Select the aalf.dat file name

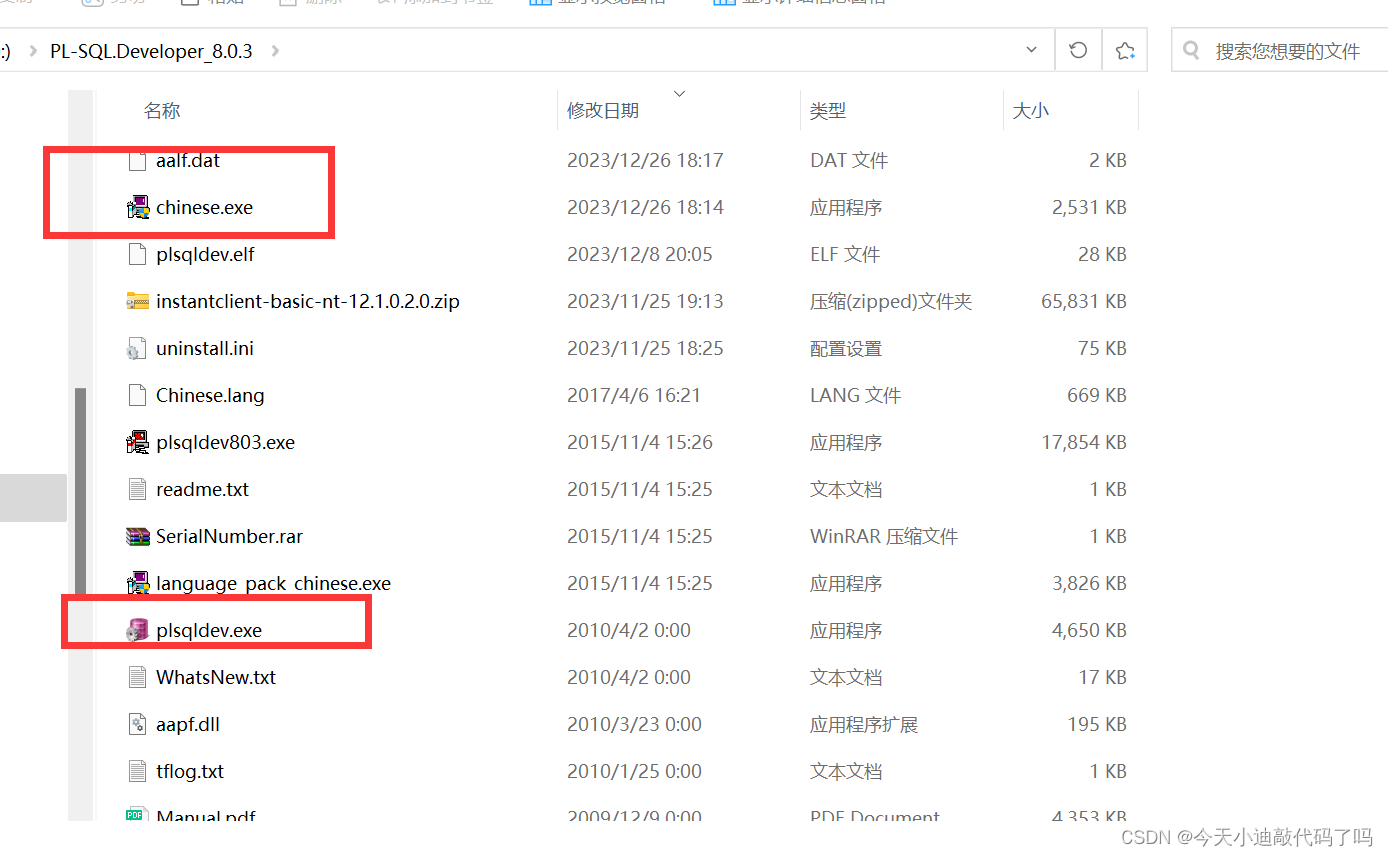188,160
